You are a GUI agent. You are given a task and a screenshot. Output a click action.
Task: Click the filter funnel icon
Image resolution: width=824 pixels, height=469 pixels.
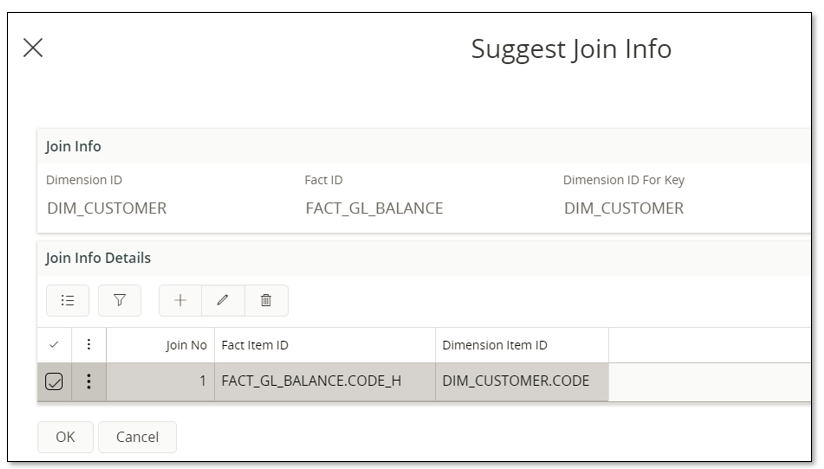119,300
